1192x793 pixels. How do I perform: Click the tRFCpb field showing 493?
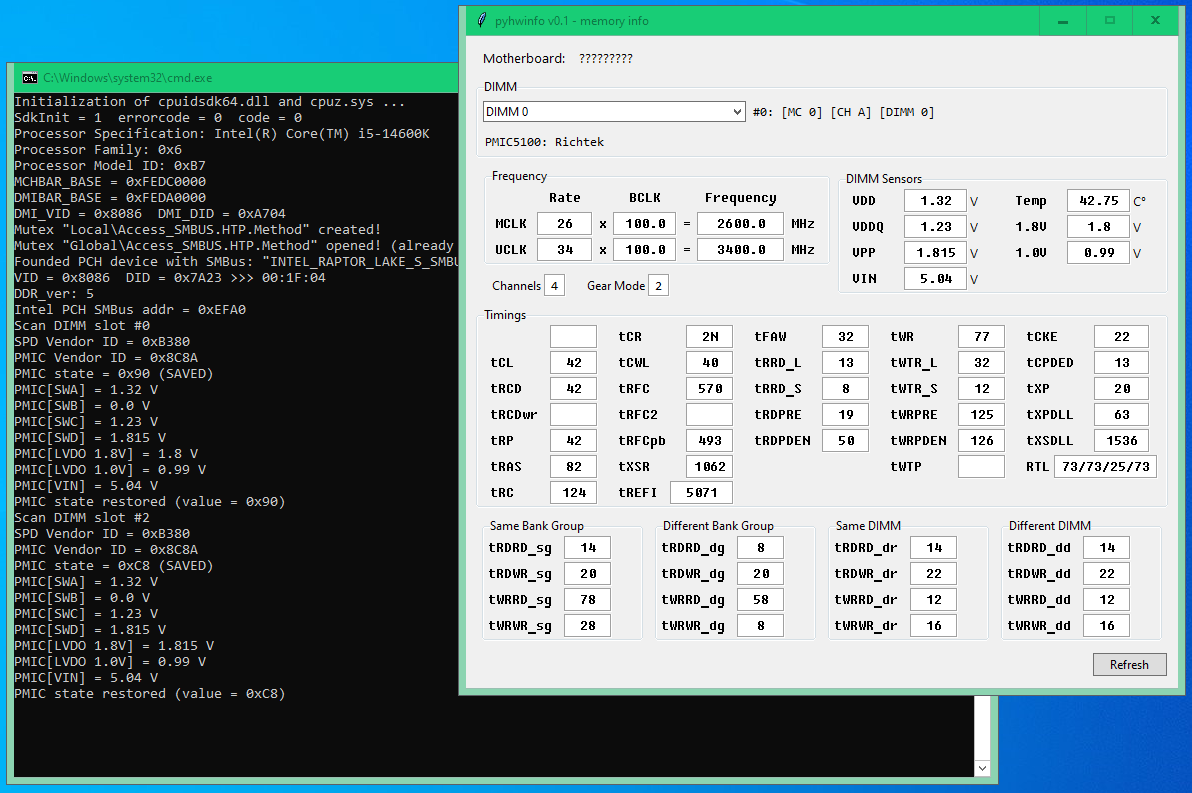709,440
